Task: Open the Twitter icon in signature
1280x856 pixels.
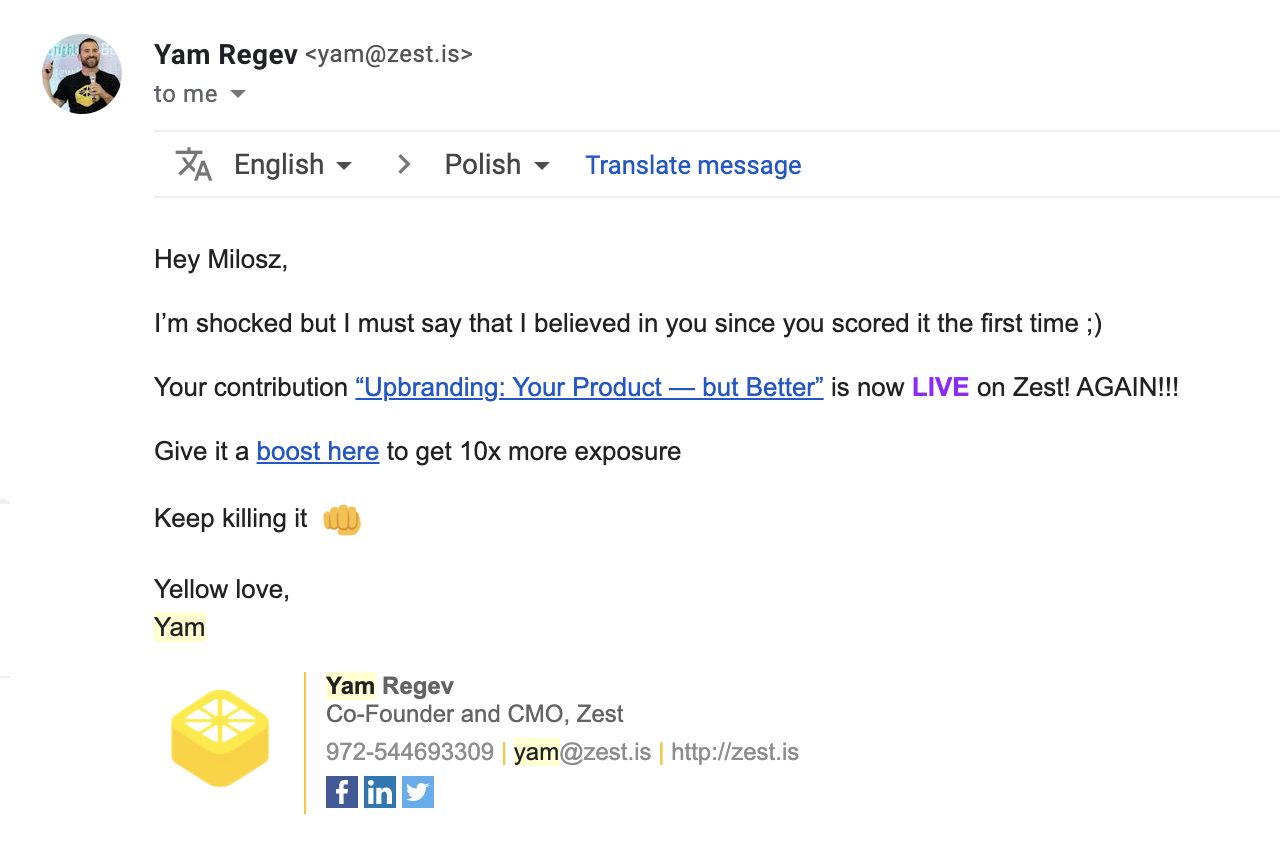Action: [418, 792]
